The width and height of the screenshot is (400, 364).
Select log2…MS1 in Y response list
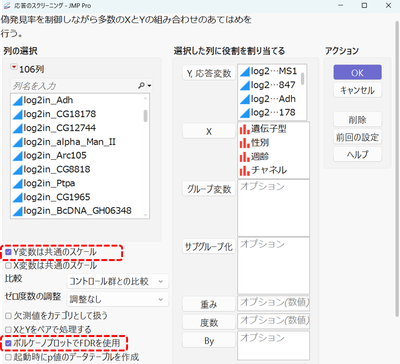(x=269, y=71)
